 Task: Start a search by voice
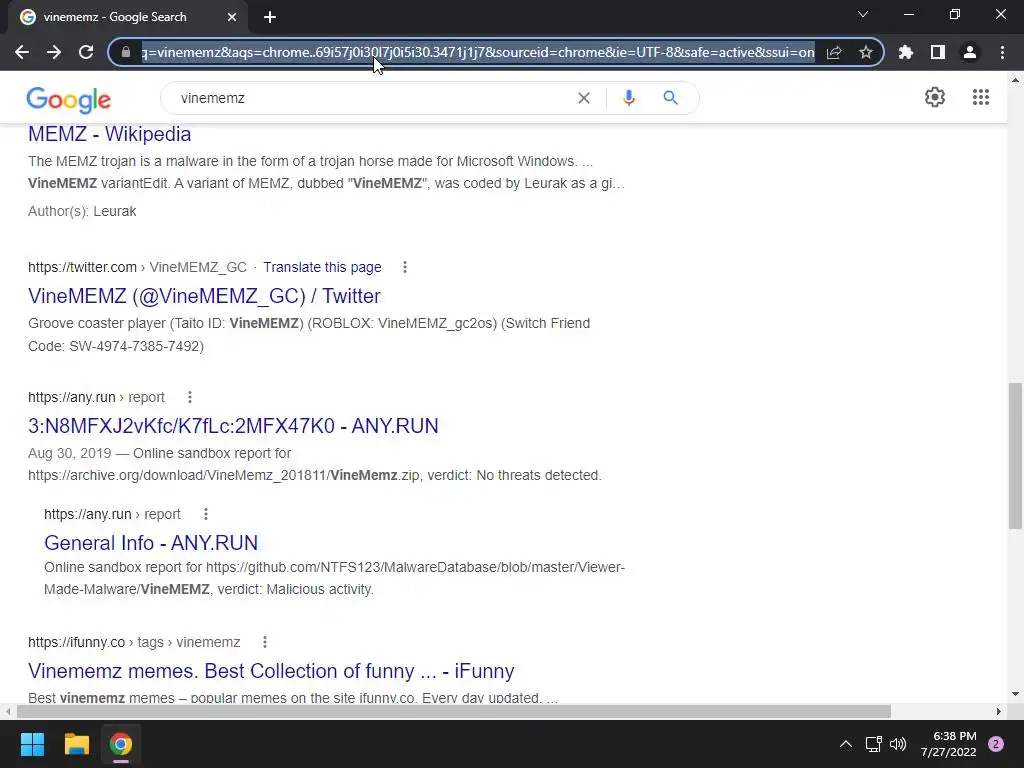pyautogui.click(x=629, y=98)
